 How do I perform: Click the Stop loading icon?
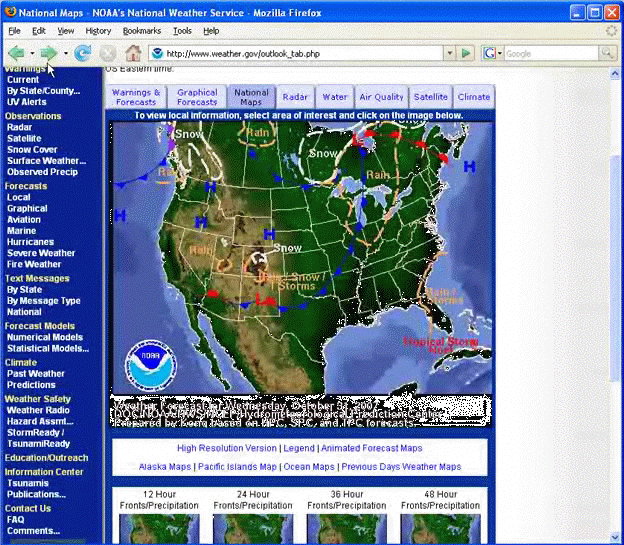[107, 53]
